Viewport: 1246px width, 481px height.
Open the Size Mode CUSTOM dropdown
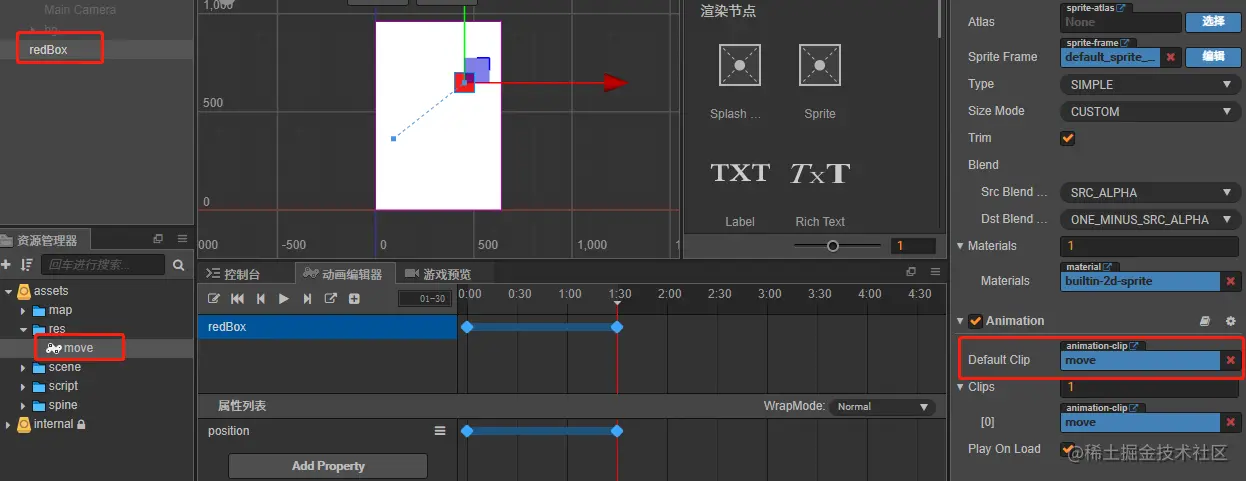coord(1149,112)
